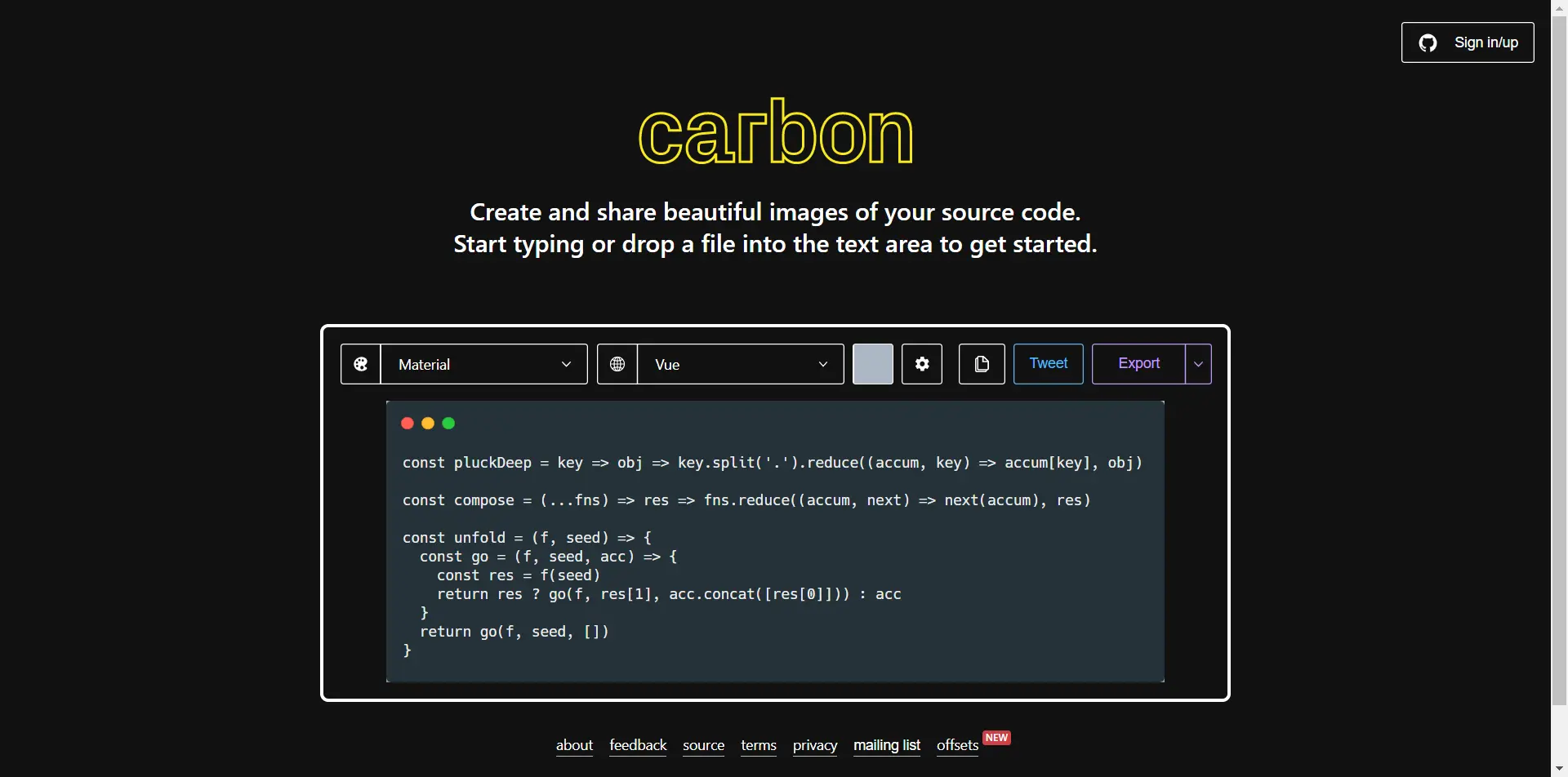This screenshot has width=1568, height=777.
Task: Open the Material theme dropdown
Action: tap(484, 364)
